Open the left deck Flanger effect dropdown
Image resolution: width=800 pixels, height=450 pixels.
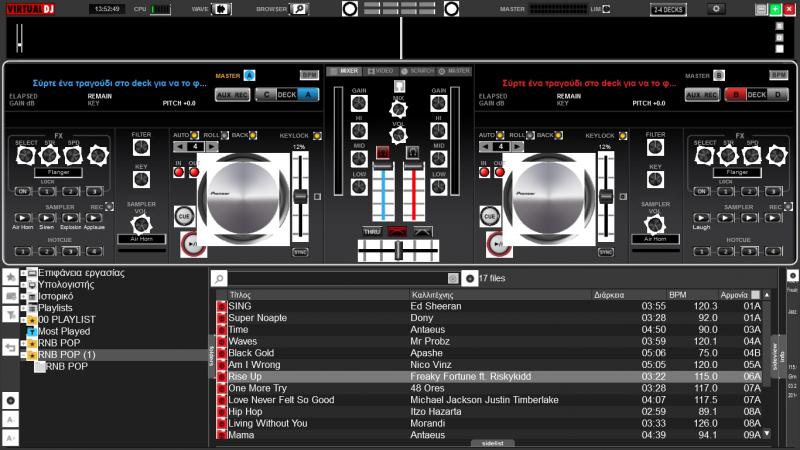point(58,172)
